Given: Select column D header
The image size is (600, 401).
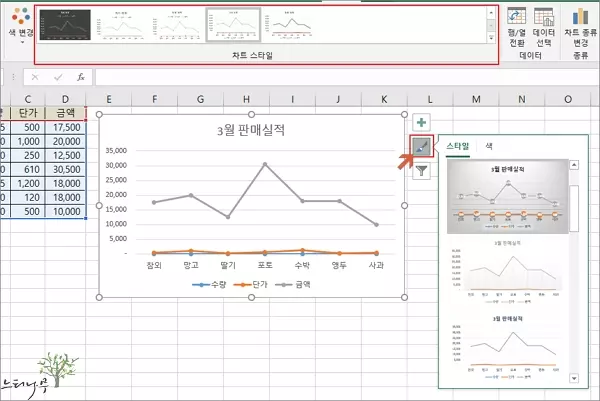Looking at the screenshot, I should (x=65, y=99).
